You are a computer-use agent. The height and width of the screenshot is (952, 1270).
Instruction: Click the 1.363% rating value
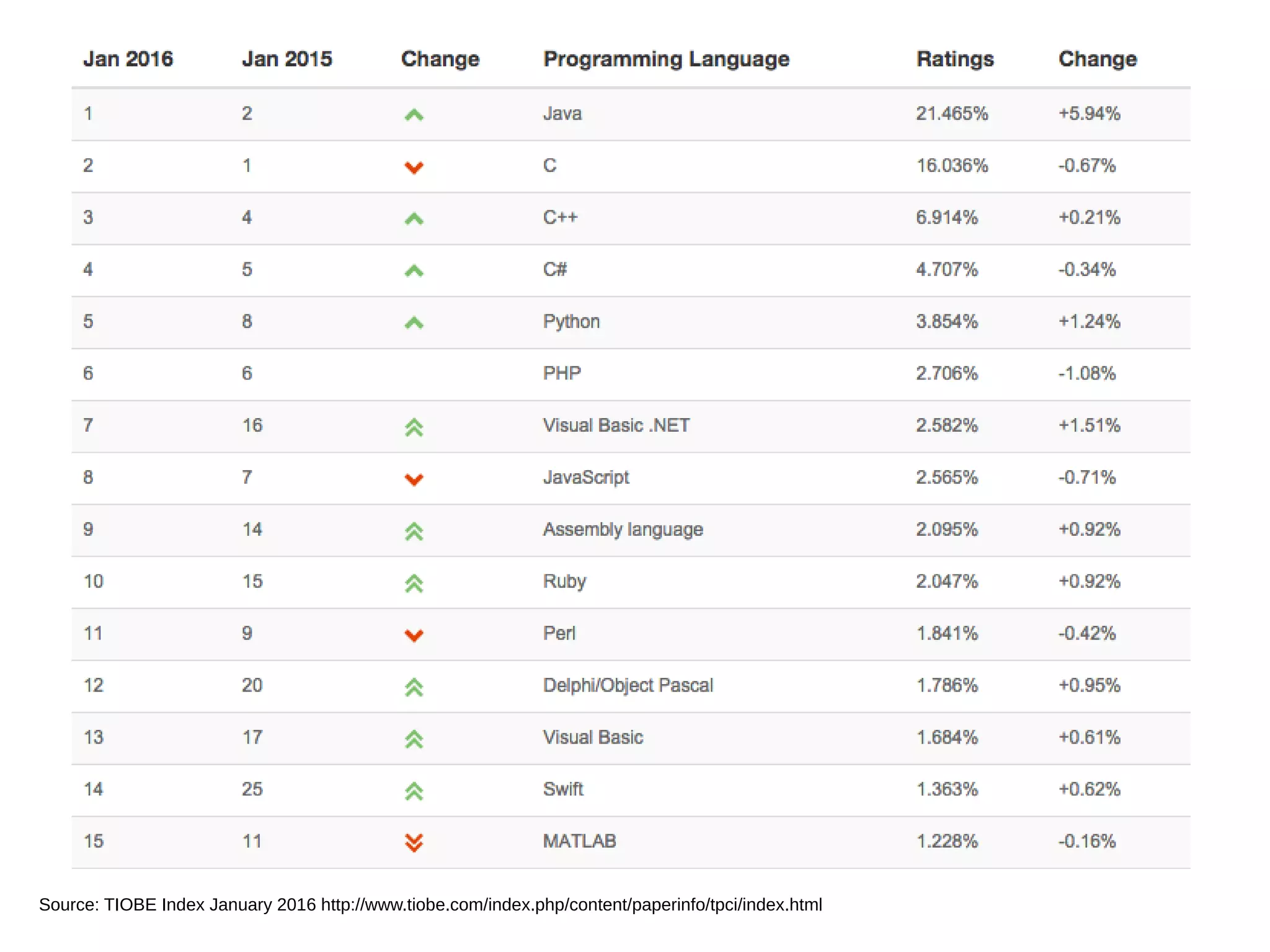947,789
